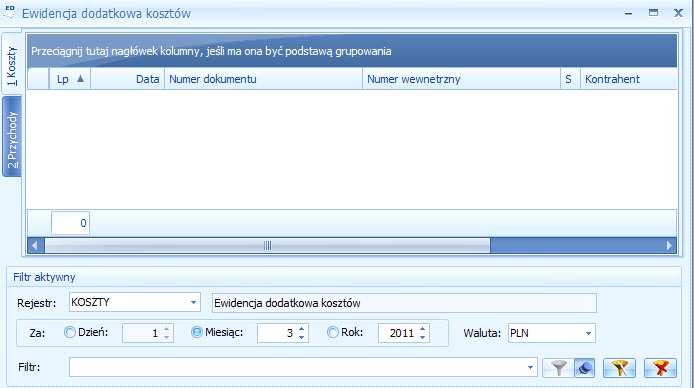This screenshot has height=388, width=694.
Task: Select the Miesiąc radio button
Action: 197,332
